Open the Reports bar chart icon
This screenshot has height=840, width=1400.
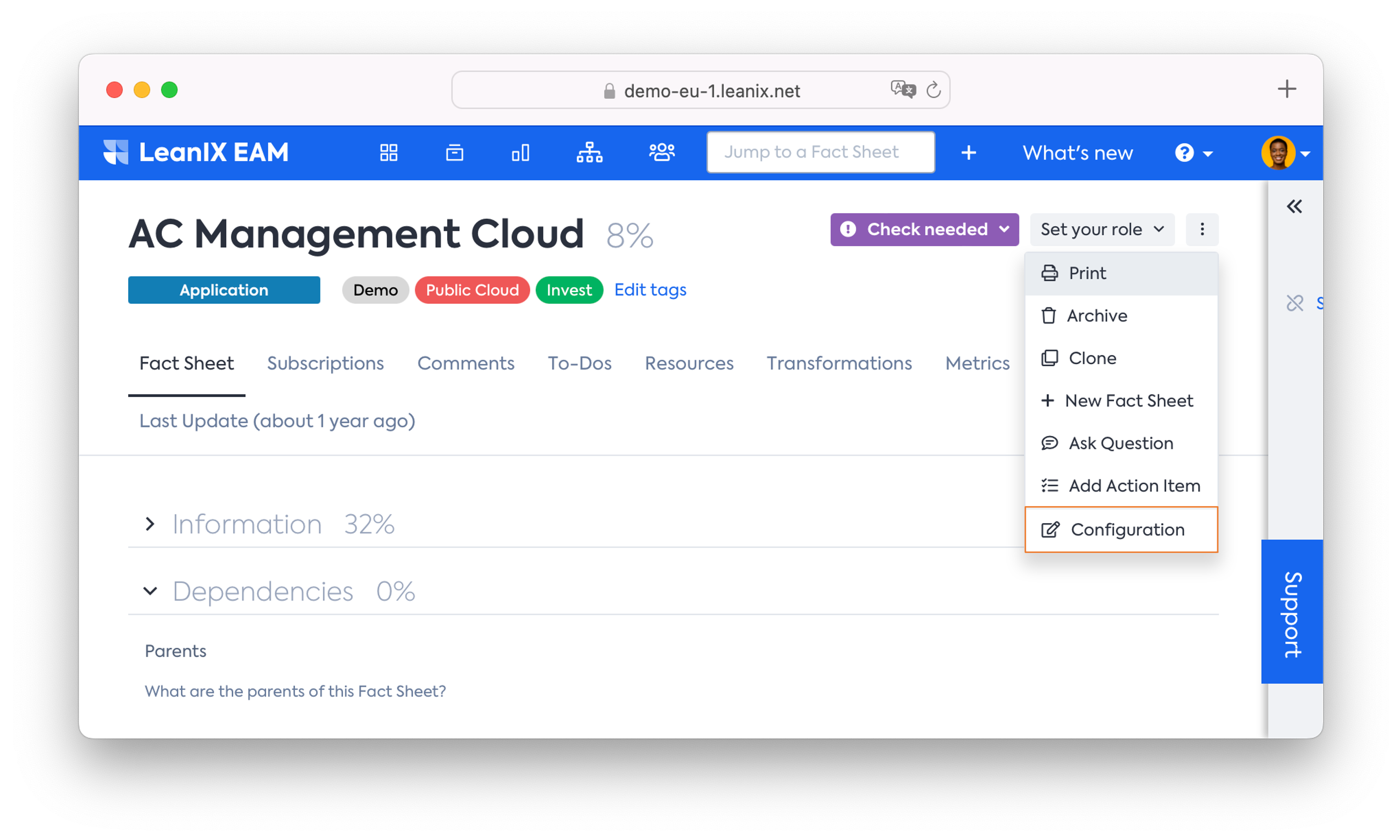click(x=520, y=152)
